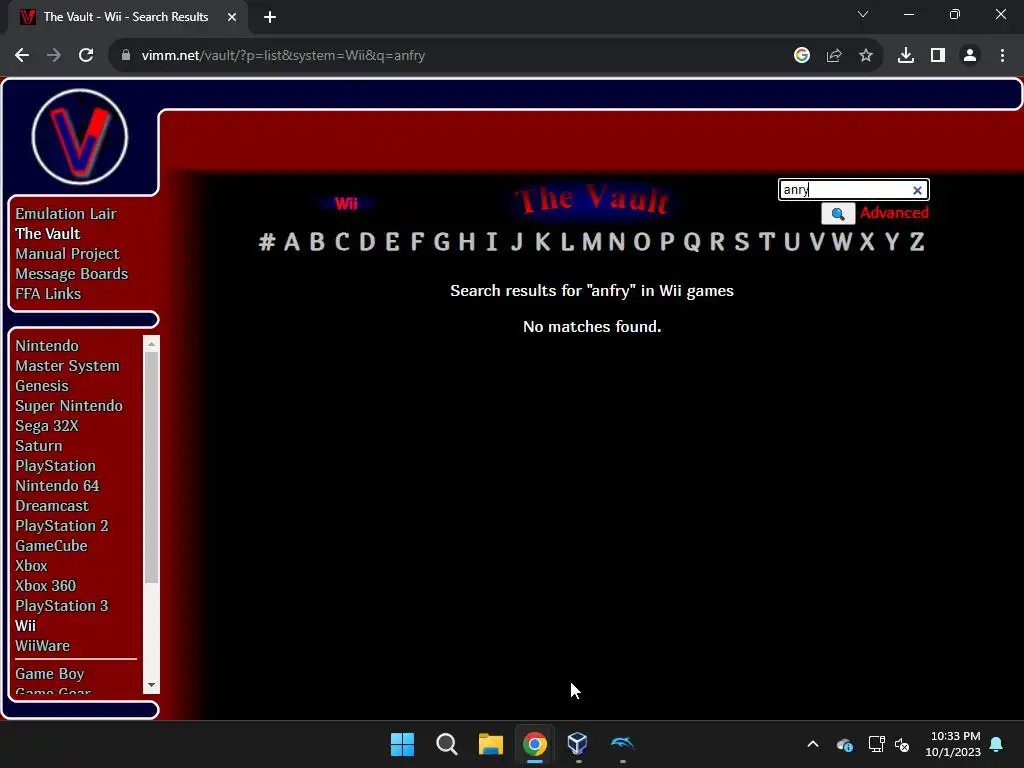This screenshot has height=768, width=1024.
Task: Reload the current page
Action: pos(86,56)
